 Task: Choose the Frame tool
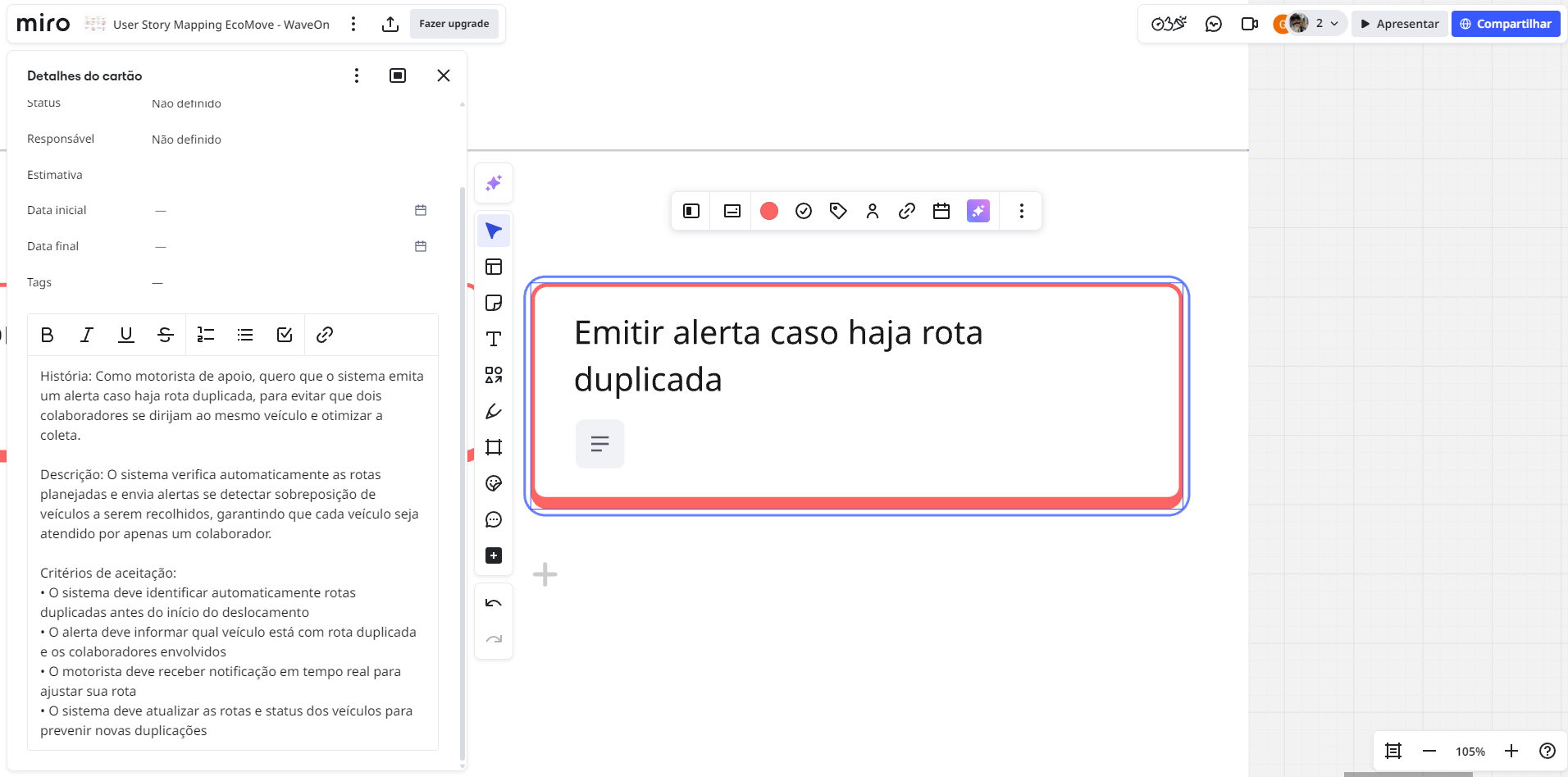pyautogui.click(x=494, y=447)
